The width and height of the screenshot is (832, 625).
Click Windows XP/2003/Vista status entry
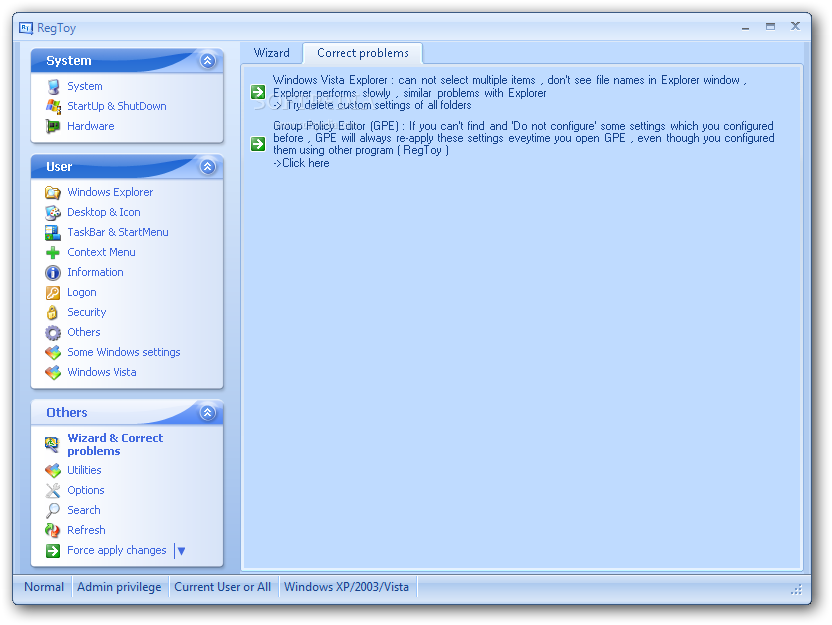(346, 587)
